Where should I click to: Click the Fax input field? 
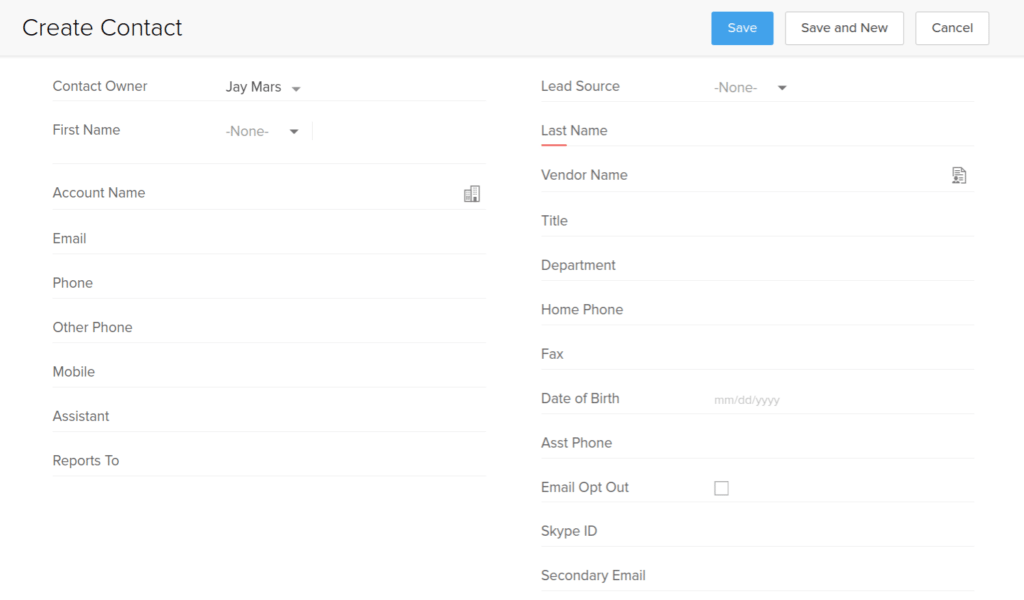coord(844,355)
